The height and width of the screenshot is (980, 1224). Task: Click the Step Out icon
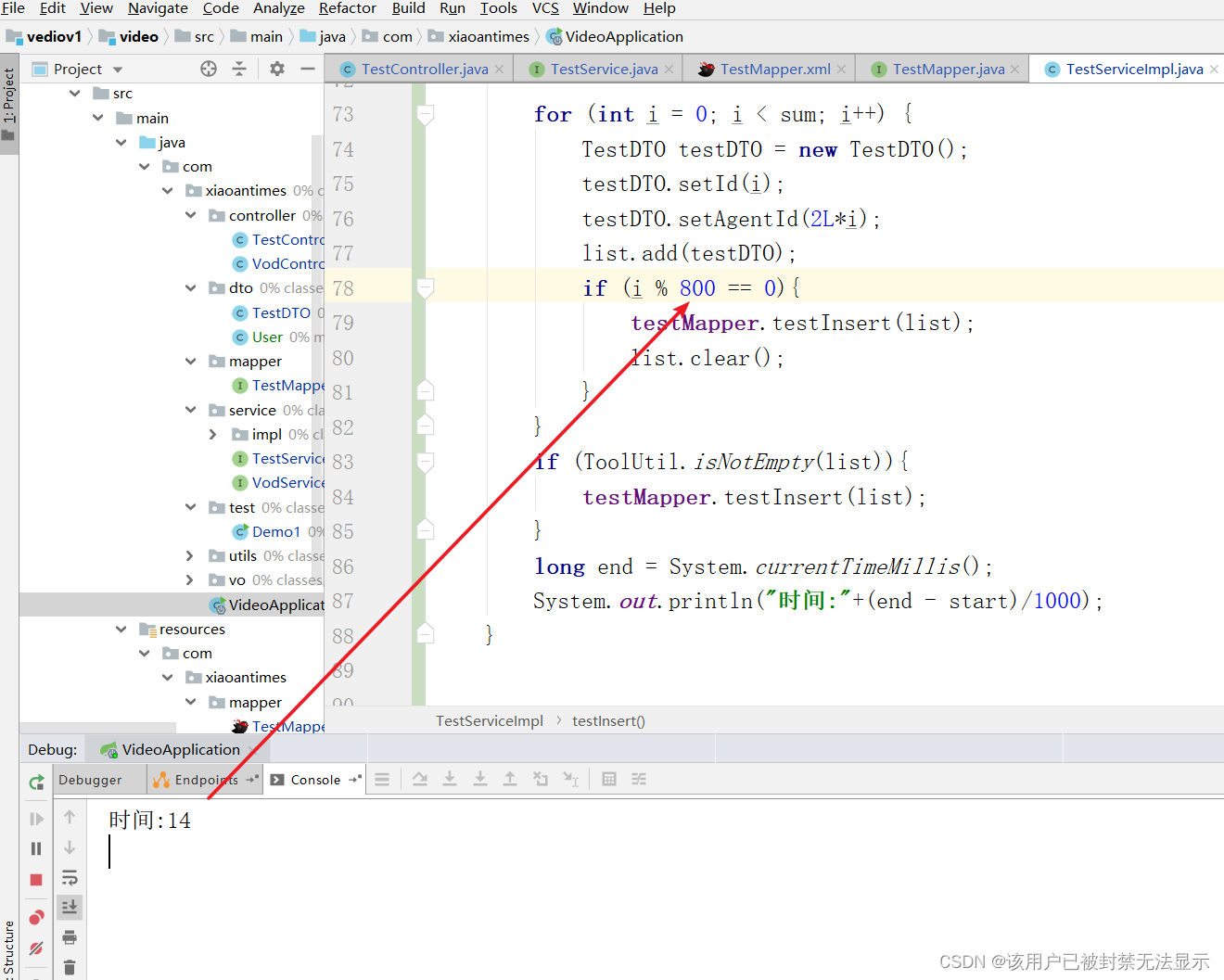point(510,779)
